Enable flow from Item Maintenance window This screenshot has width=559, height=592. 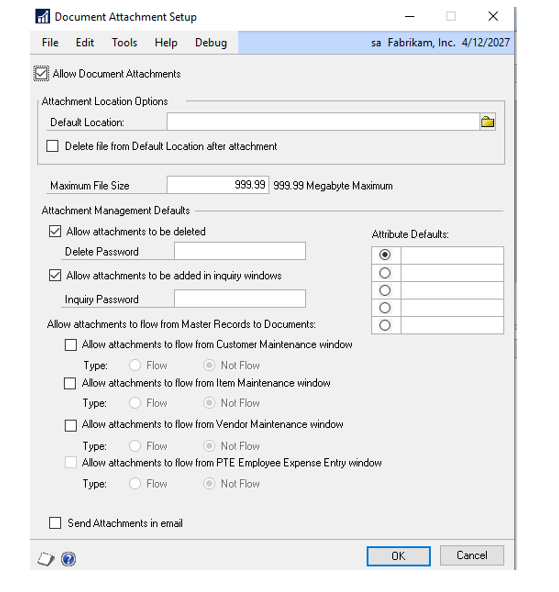[70, 383]
